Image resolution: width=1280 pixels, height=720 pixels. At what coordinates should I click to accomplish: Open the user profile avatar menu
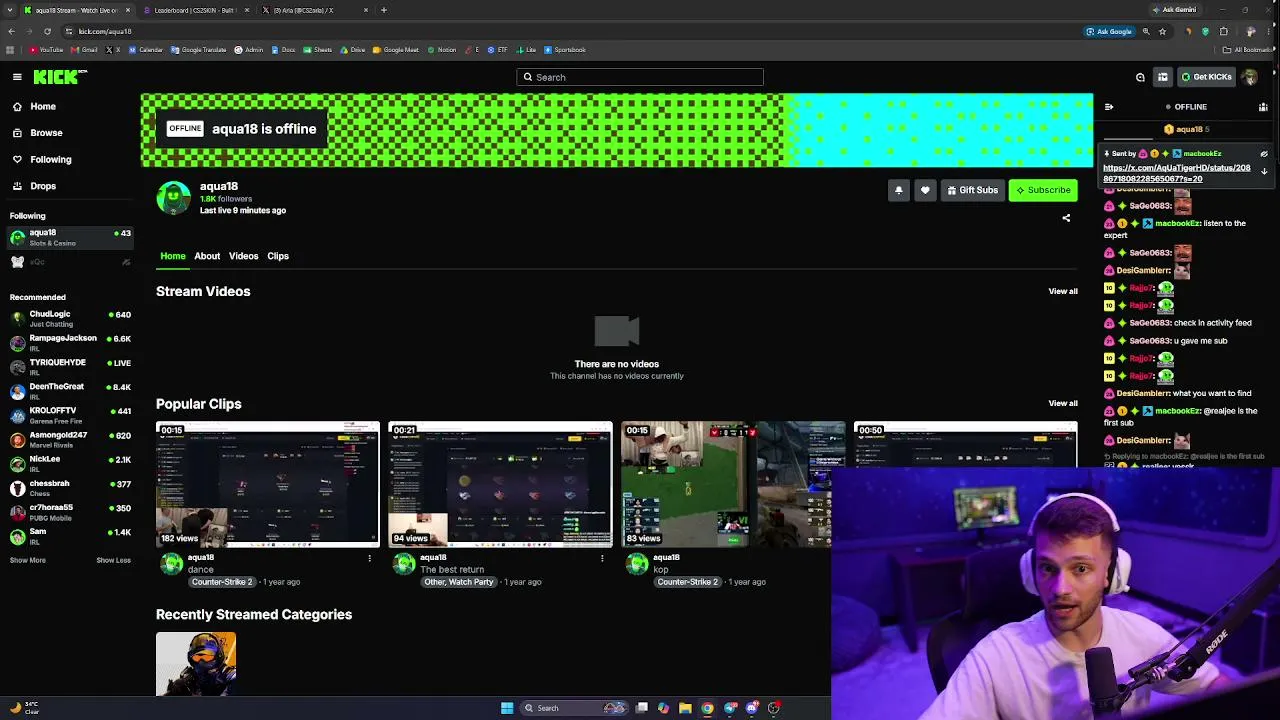1249,77
